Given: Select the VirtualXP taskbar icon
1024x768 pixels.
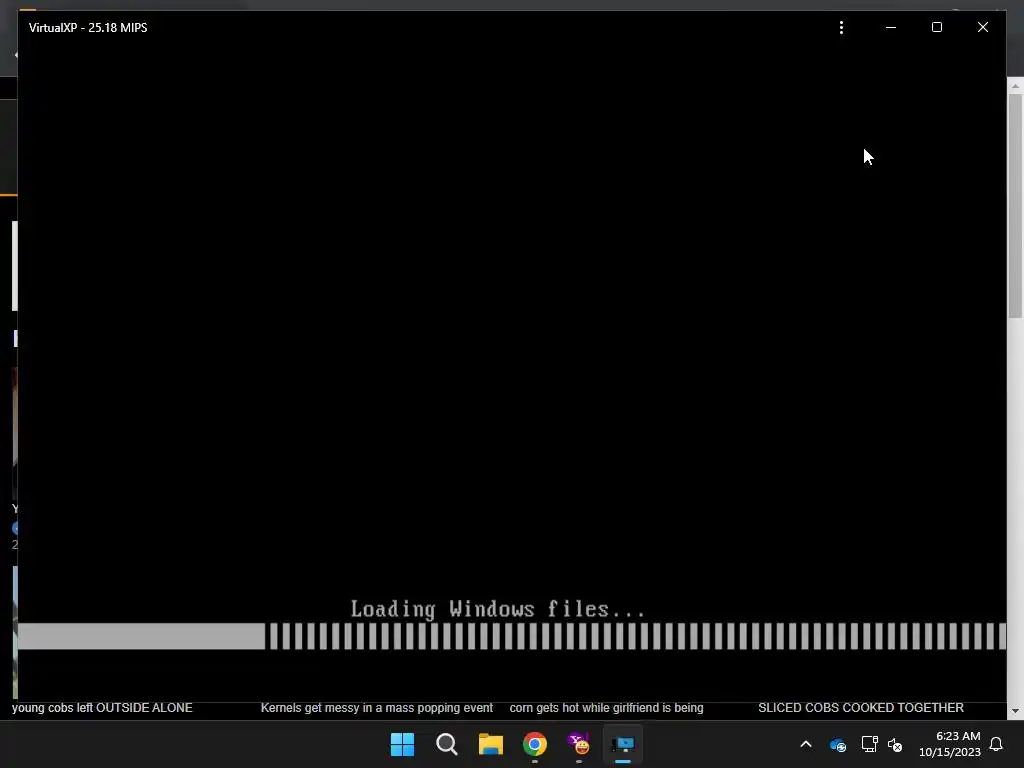Looking at the screenshot, I should coord(623,744).
